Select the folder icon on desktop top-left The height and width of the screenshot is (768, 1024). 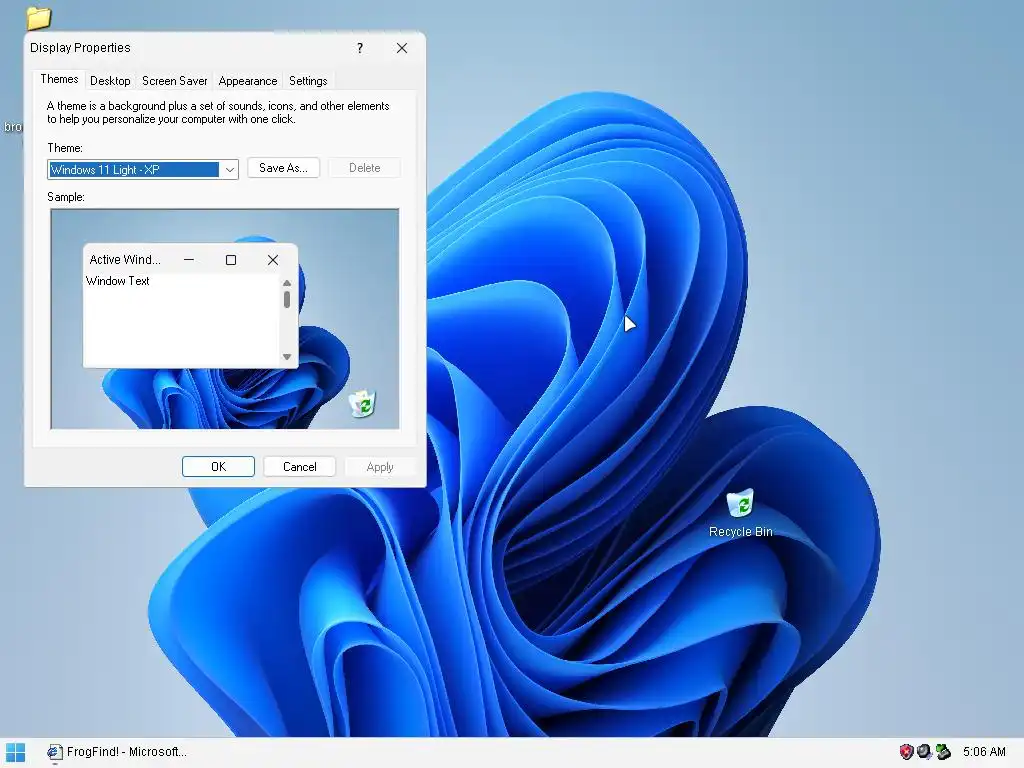click(39, 18)
